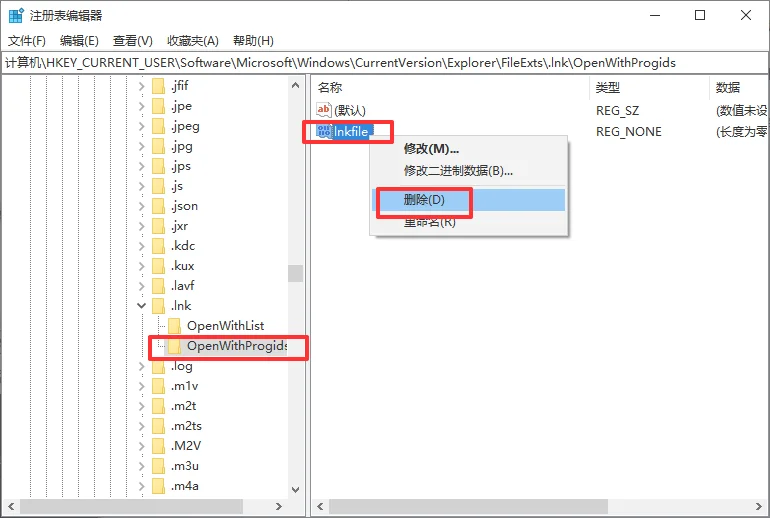Click the binary value icon of lnkfile
770x518 pixels.
pyautogui.click(x=324, y=131)
